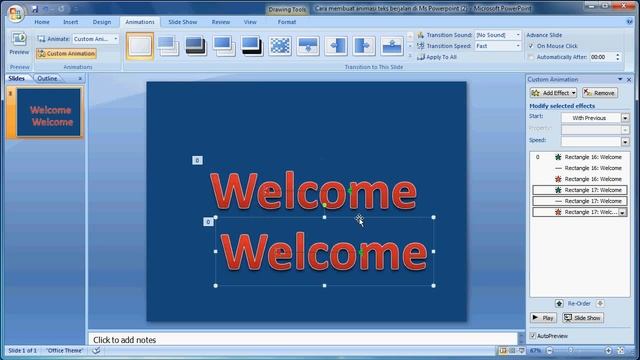This screenshot has height=360, width=640.
Task: Click the notes area to add notes
Action: pos(302,340)
